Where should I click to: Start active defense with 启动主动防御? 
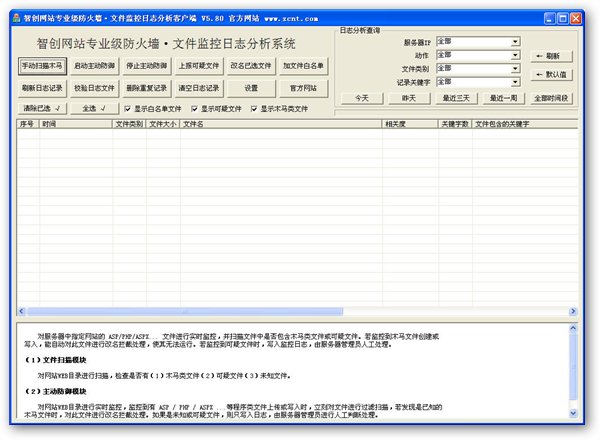click(94, 66)
